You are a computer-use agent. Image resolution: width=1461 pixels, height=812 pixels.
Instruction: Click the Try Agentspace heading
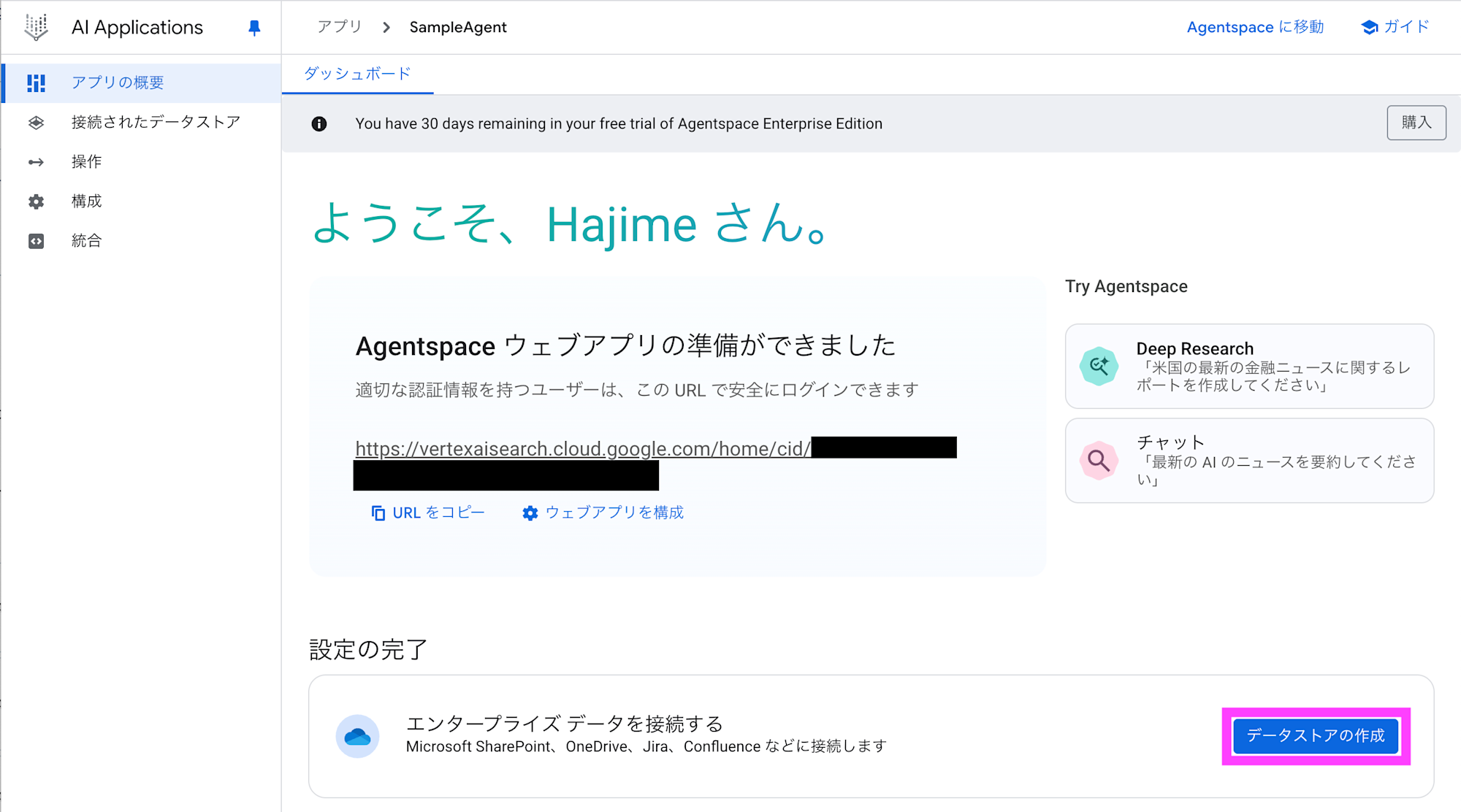click(x=1126, y=286)
